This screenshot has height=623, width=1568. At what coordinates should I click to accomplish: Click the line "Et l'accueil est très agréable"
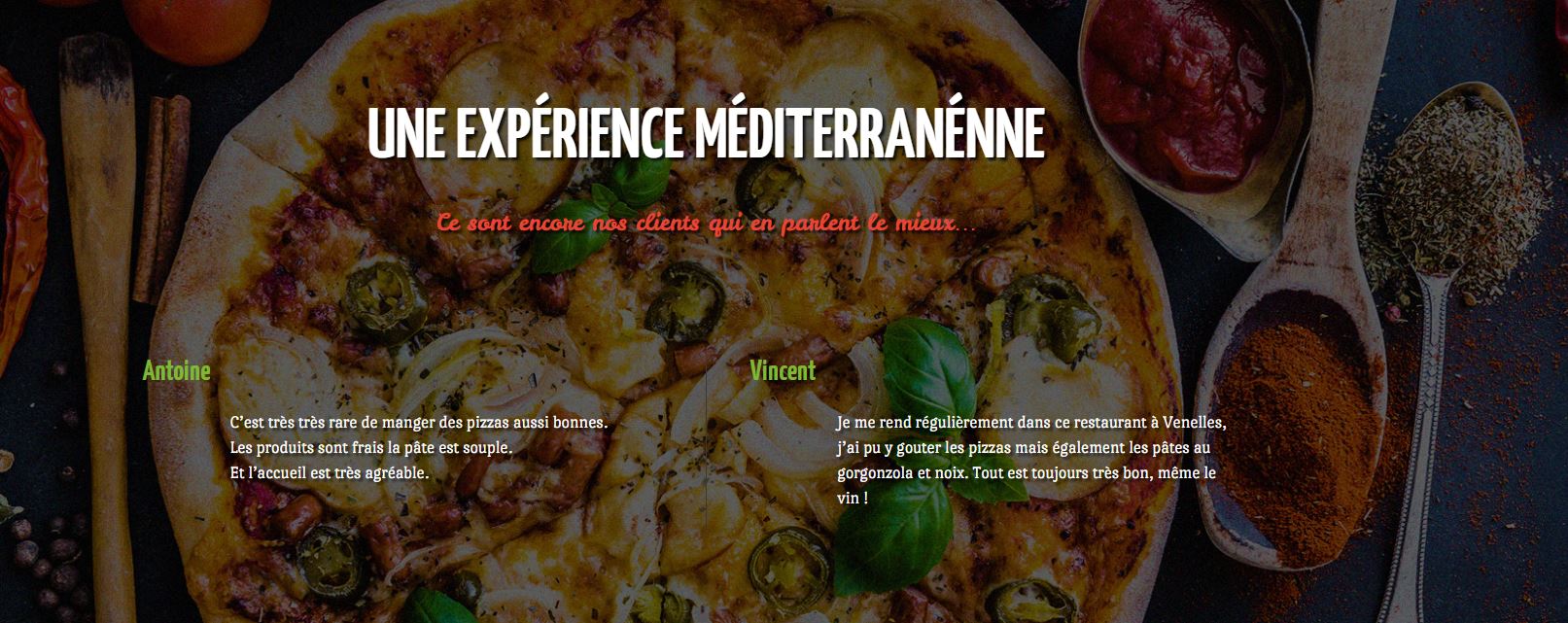330,473
